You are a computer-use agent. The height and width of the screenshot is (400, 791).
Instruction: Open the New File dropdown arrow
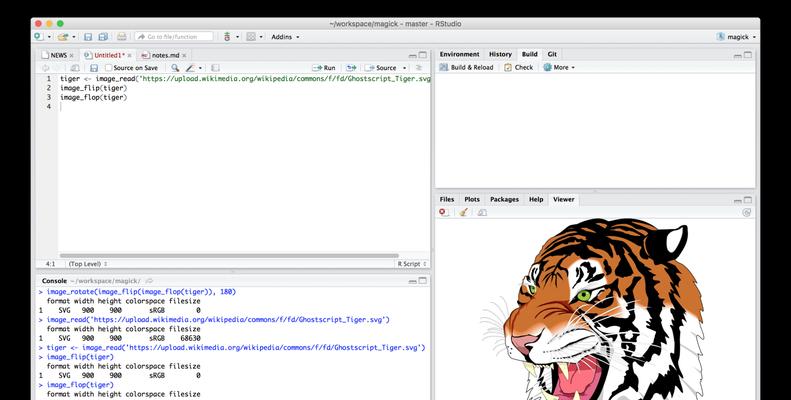pyautogui.click(x=49, y=37)
